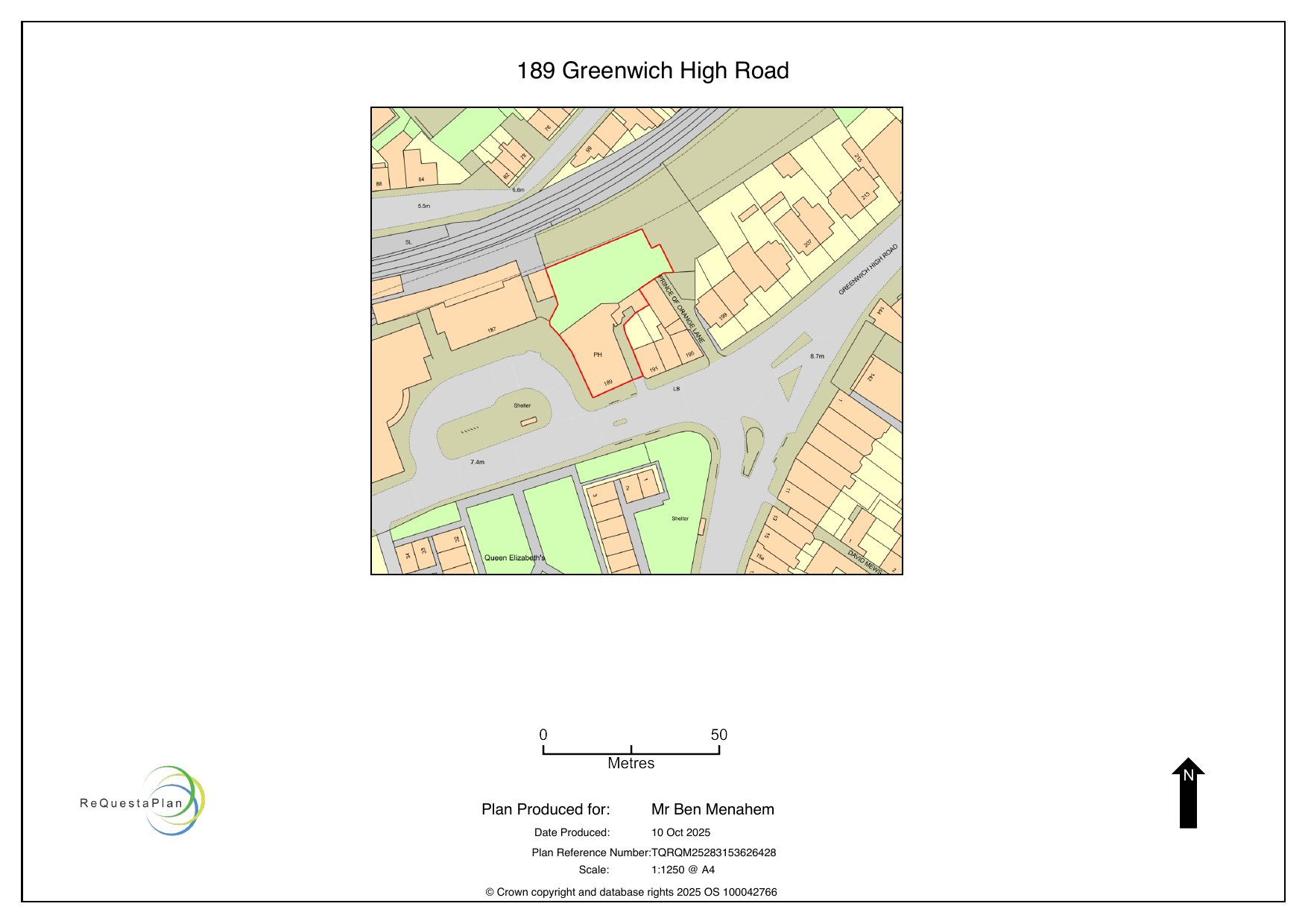Select the 'LB' letter box label

coord(677,389)
